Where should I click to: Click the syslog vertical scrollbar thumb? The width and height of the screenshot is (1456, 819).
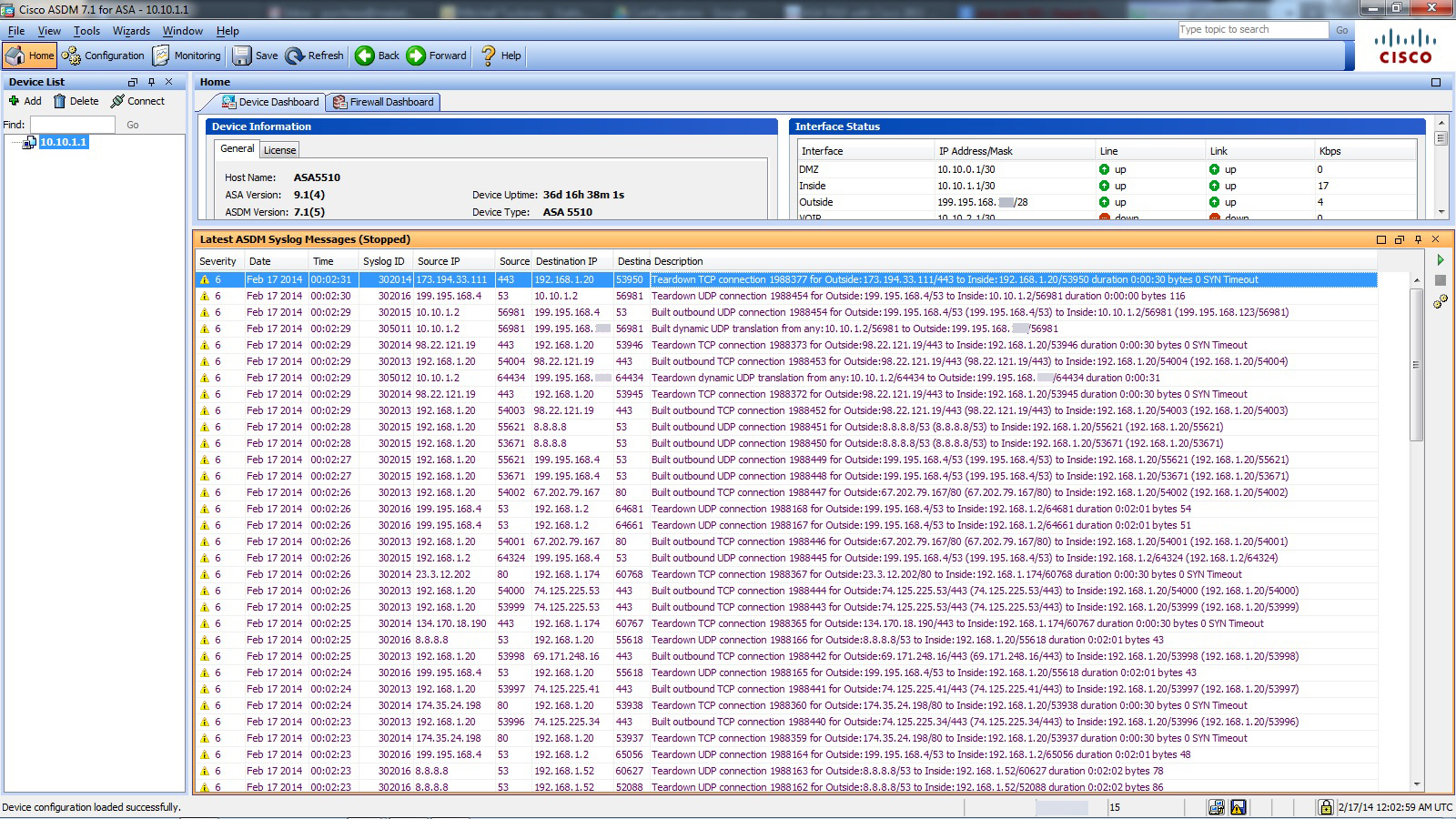tap(1416, 364)
